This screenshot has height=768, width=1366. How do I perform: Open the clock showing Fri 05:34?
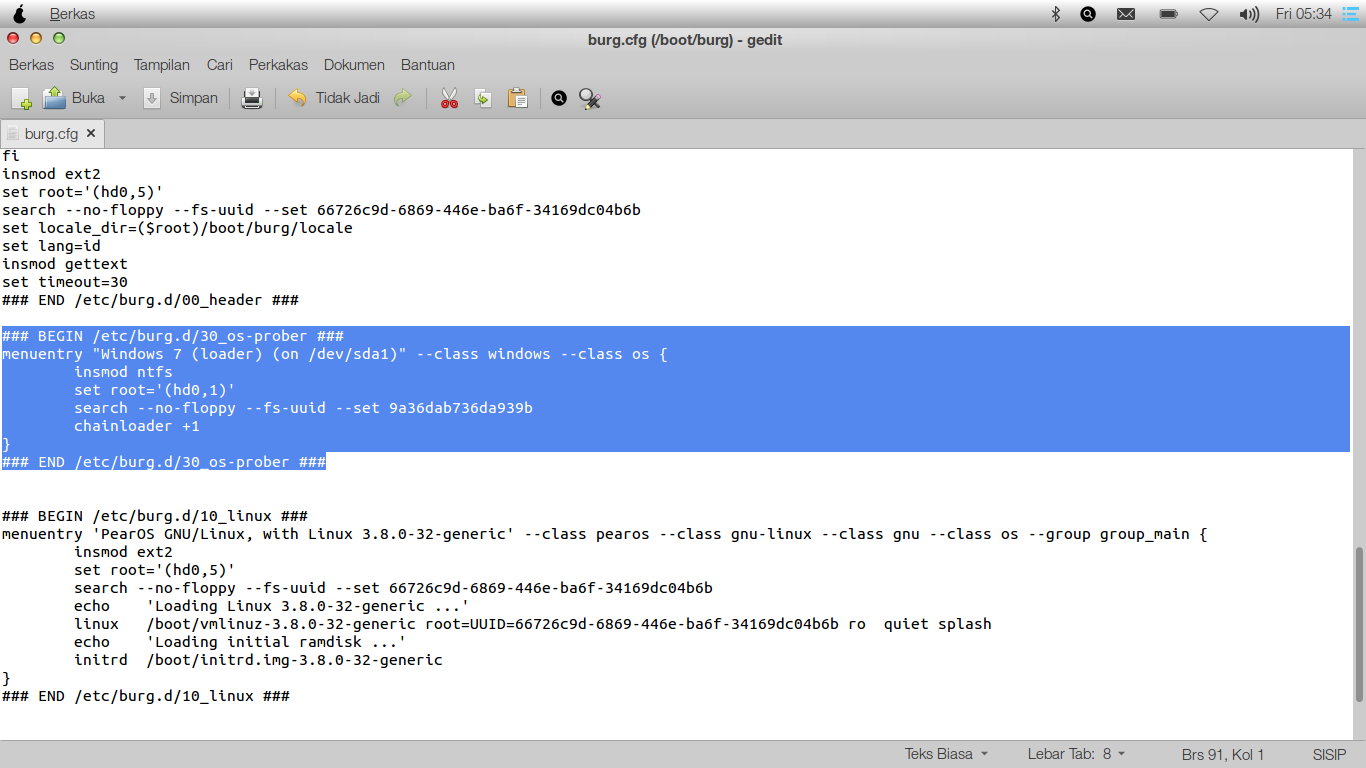pyautogui.click(x=1304, y=14)
